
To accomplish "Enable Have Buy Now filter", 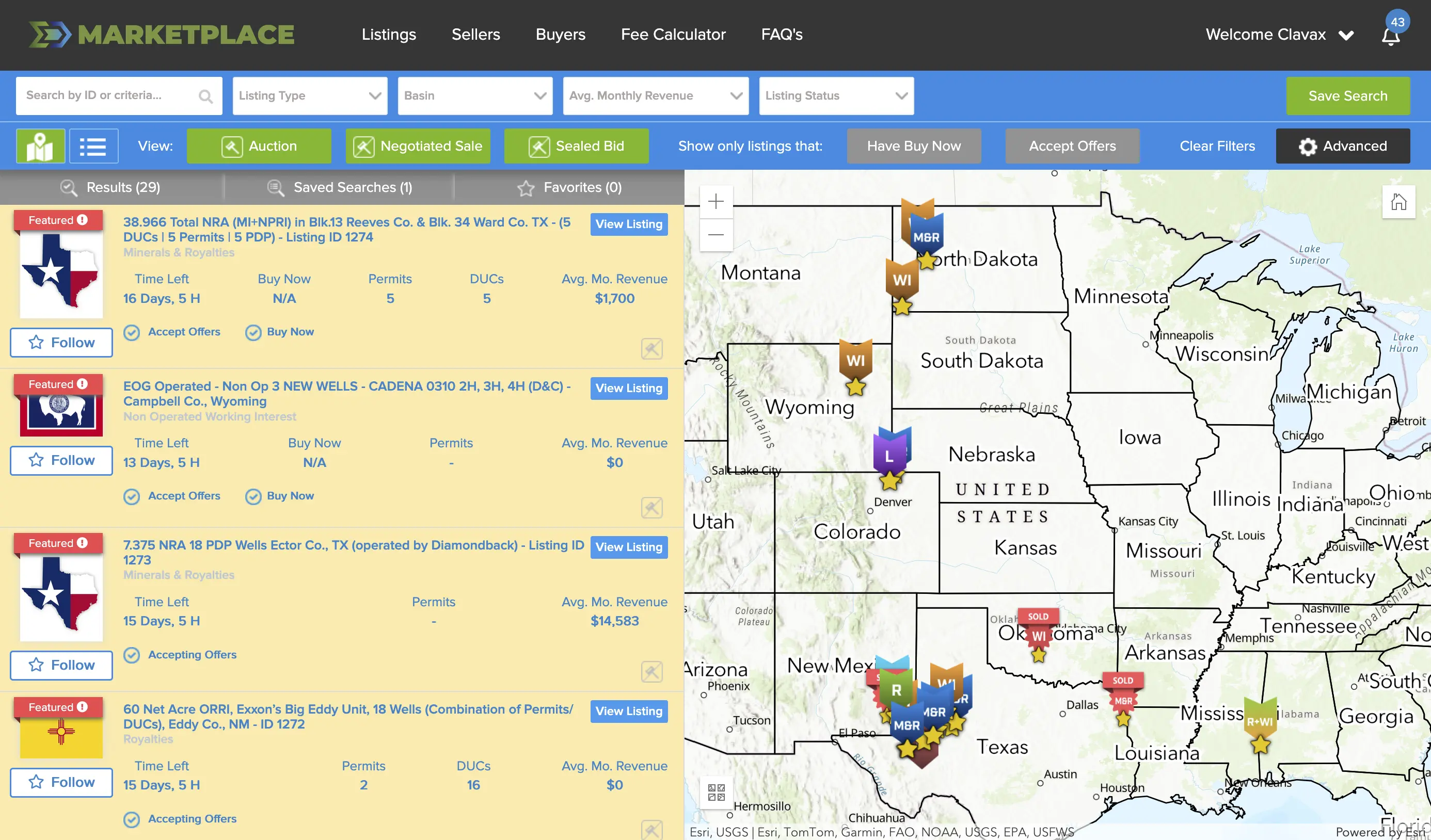I will 913,146.
